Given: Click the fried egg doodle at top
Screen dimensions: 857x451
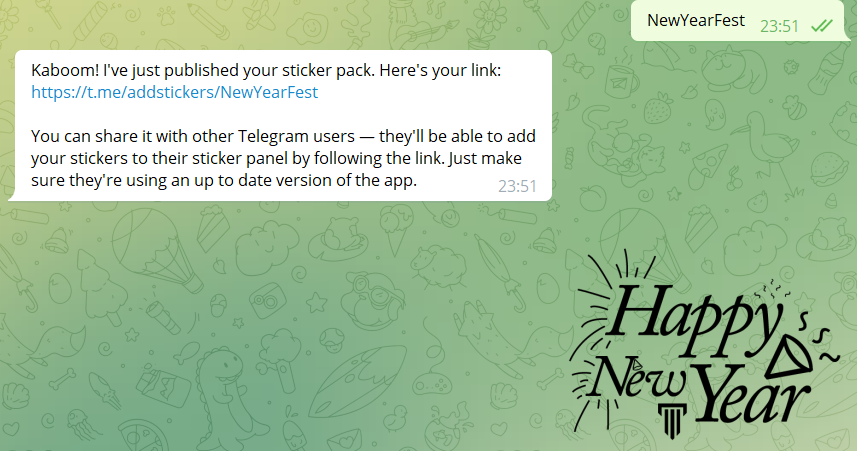Looking at the screenshot, I should 308,27.
